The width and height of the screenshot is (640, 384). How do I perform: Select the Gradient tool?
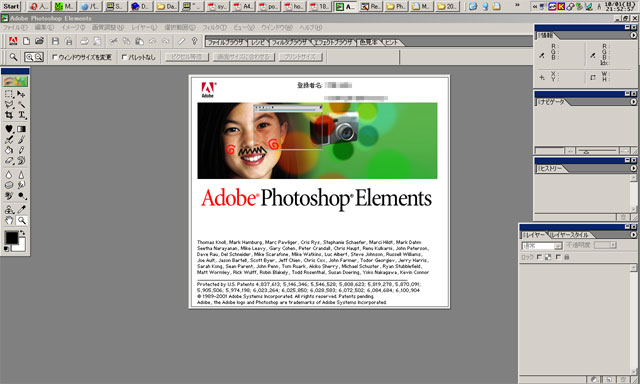coord(21,129)
